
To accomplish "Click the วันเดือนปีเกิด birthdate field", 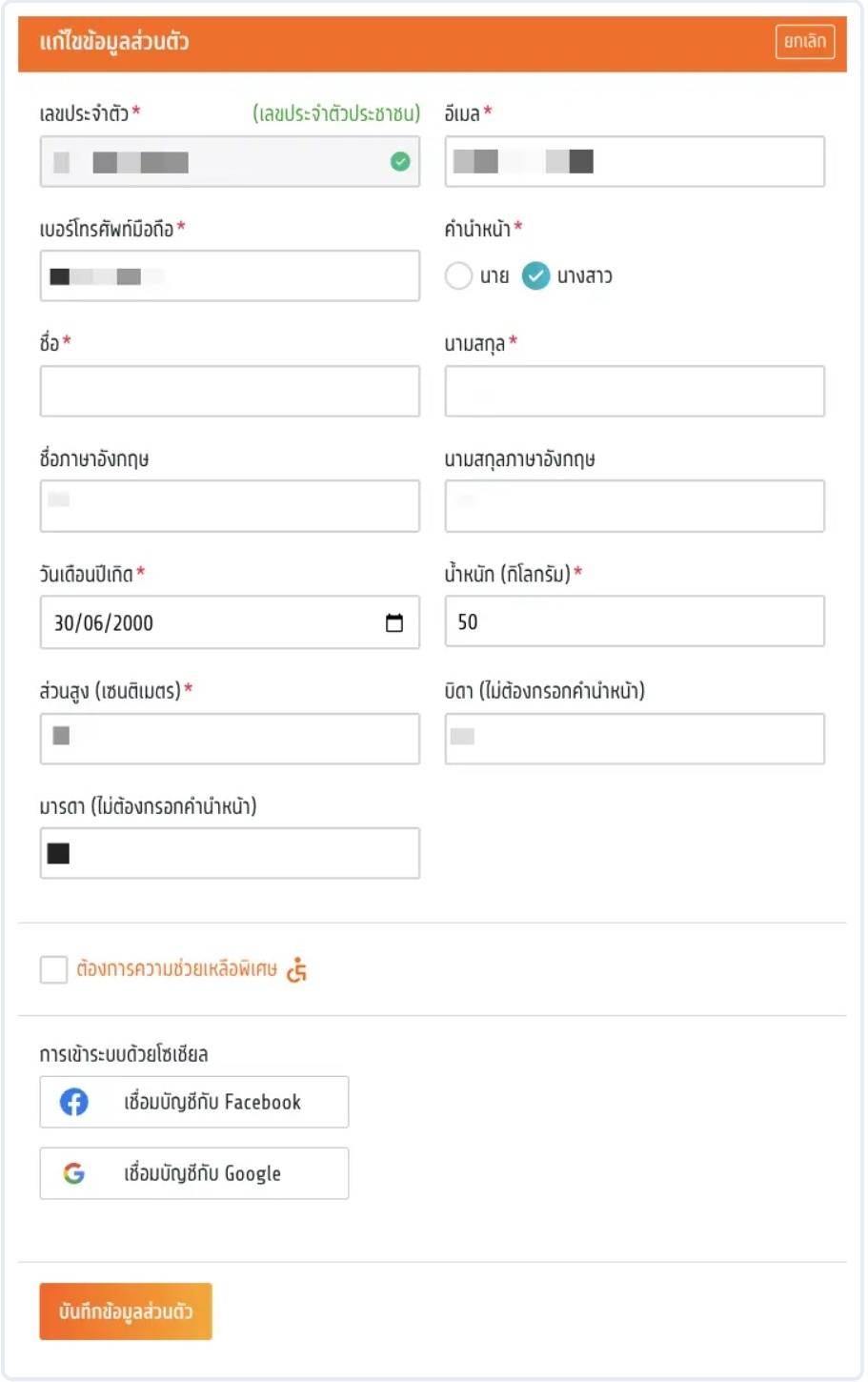I will tap(210, 623).
